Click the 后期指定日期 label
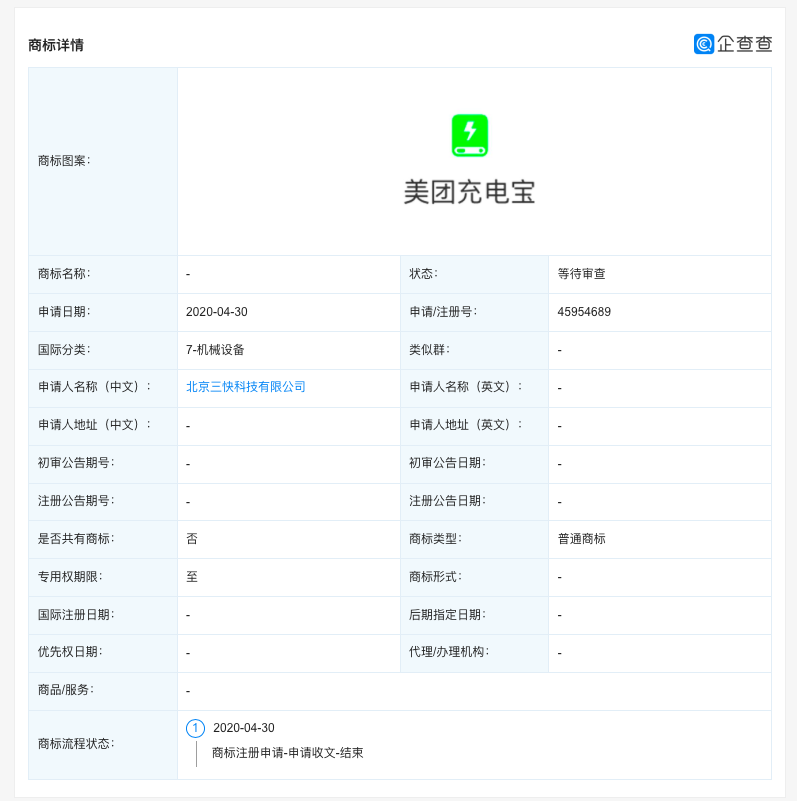Screen dimensions: 797x801 click(x=448, y=615)
